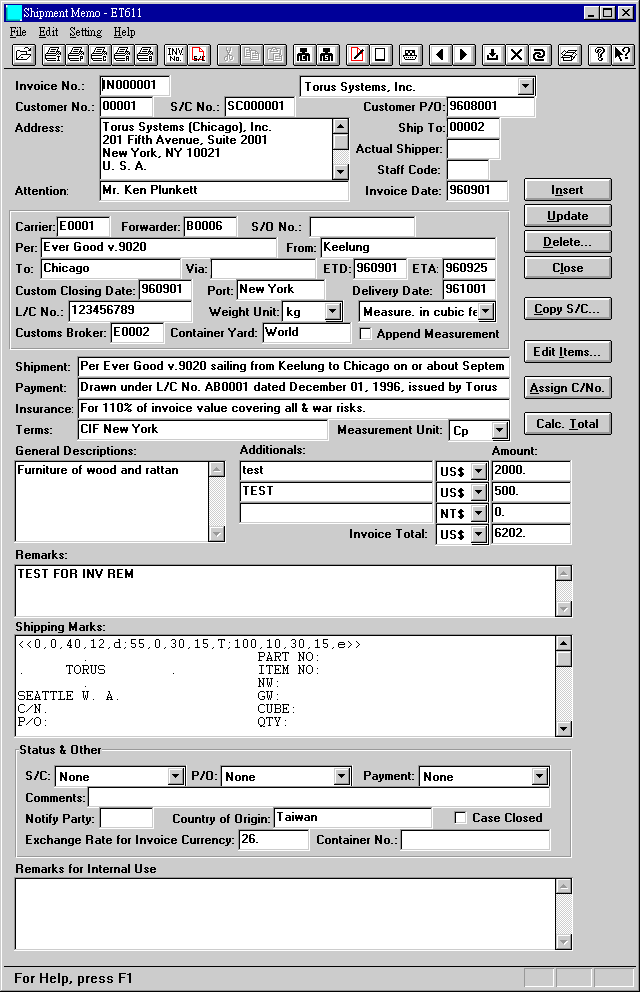Screen dimensions: 640x992
Task: Go to previous record with left arrow
Action: [440, 54]
